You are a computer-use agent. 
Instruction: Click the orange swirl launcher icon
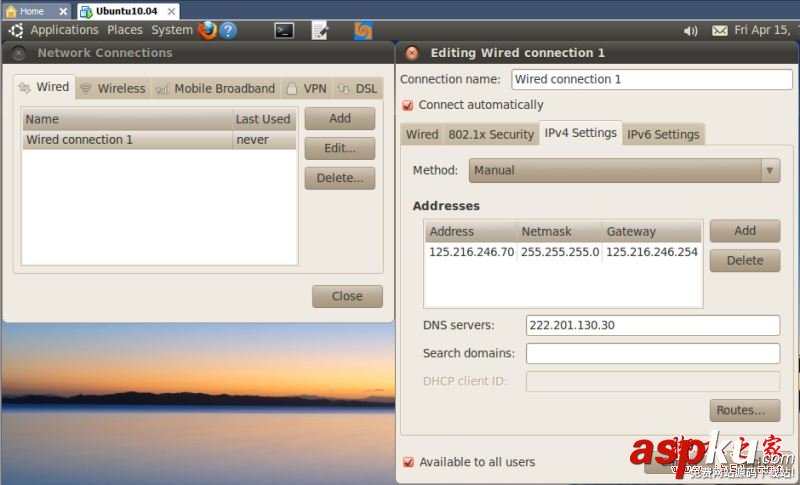click(363, 31)
